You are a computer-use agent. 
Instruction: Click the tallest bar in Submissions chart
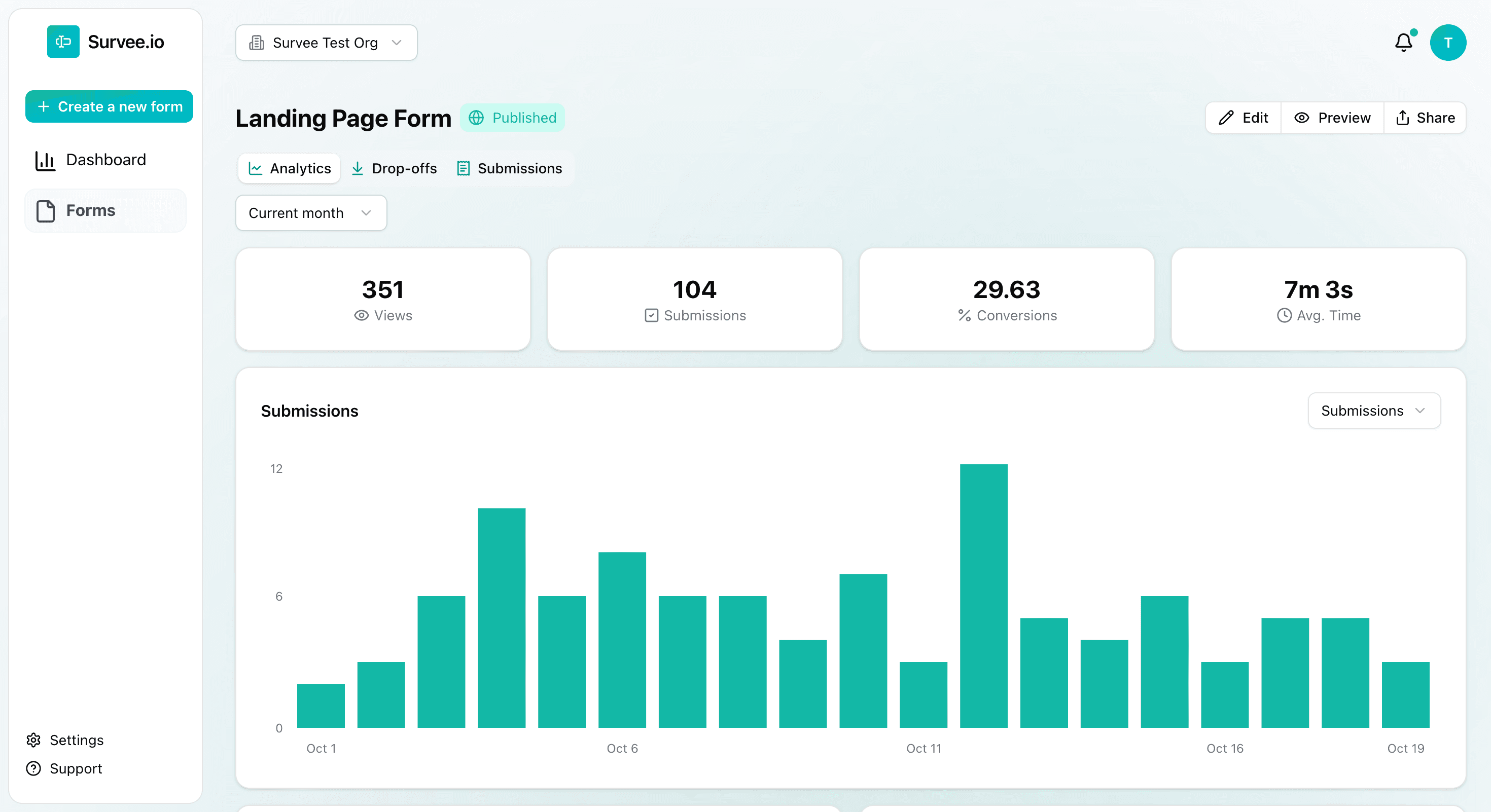pos(983,596)
